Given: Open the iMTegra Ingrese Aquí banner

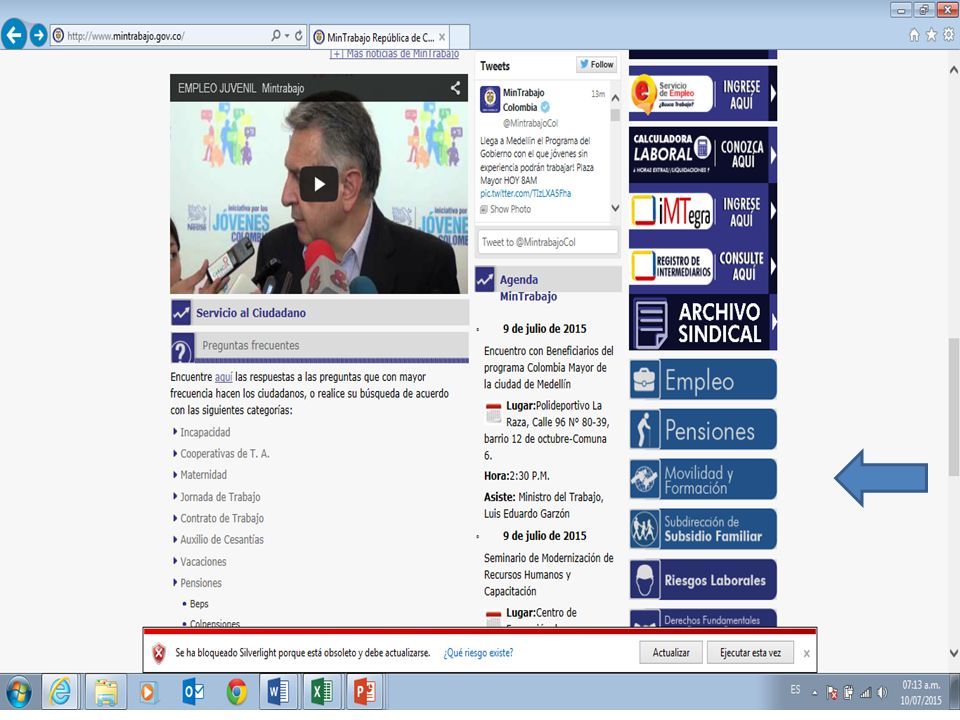Looking at the screenshot, I should [703, 211].
